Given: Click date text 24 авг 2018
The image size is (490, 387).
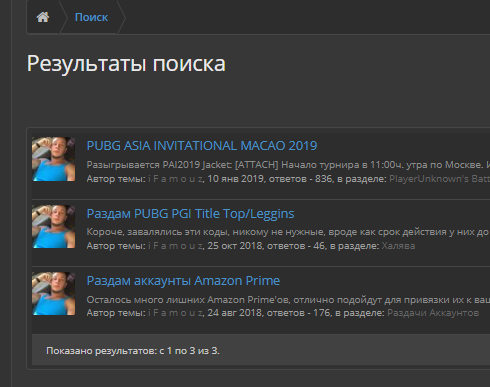Looking at the screenshot, I should (234, 313).
